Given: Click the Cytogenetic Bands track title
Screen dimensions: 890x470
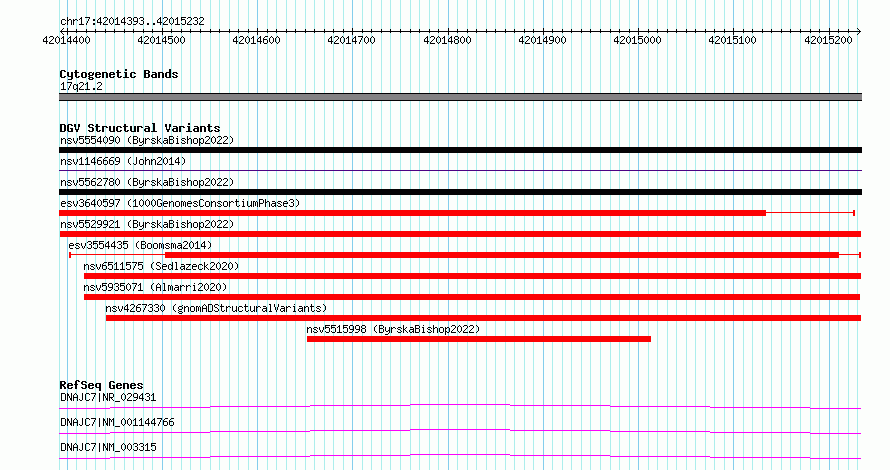Looking at the screenshot, I should tap(119, 74).
